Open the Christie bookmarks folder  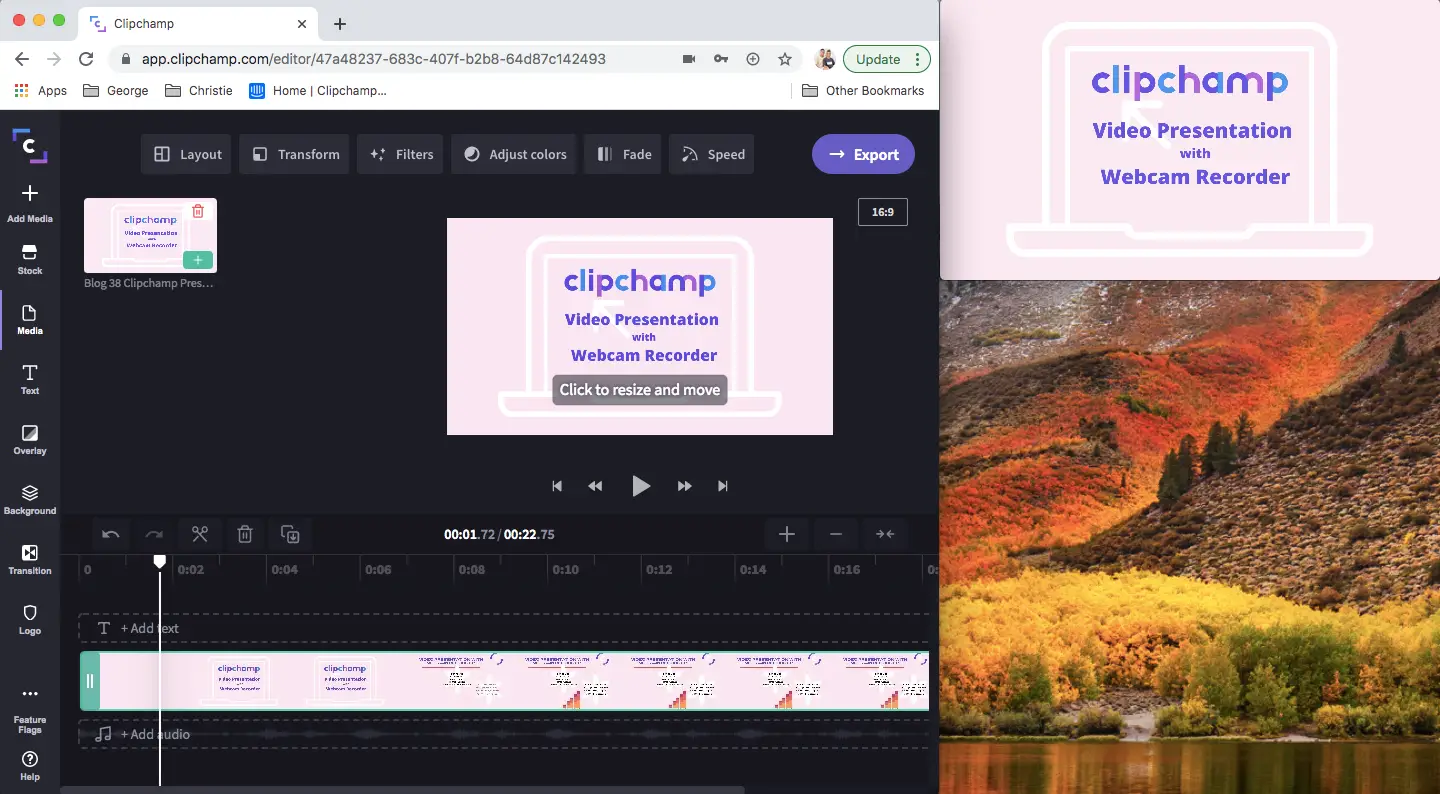tap(199, 90)
